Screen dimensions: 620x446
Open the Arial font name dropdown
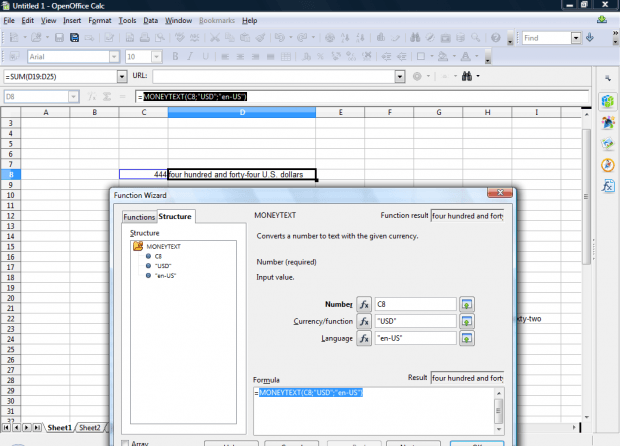click(x=114, y=57)
